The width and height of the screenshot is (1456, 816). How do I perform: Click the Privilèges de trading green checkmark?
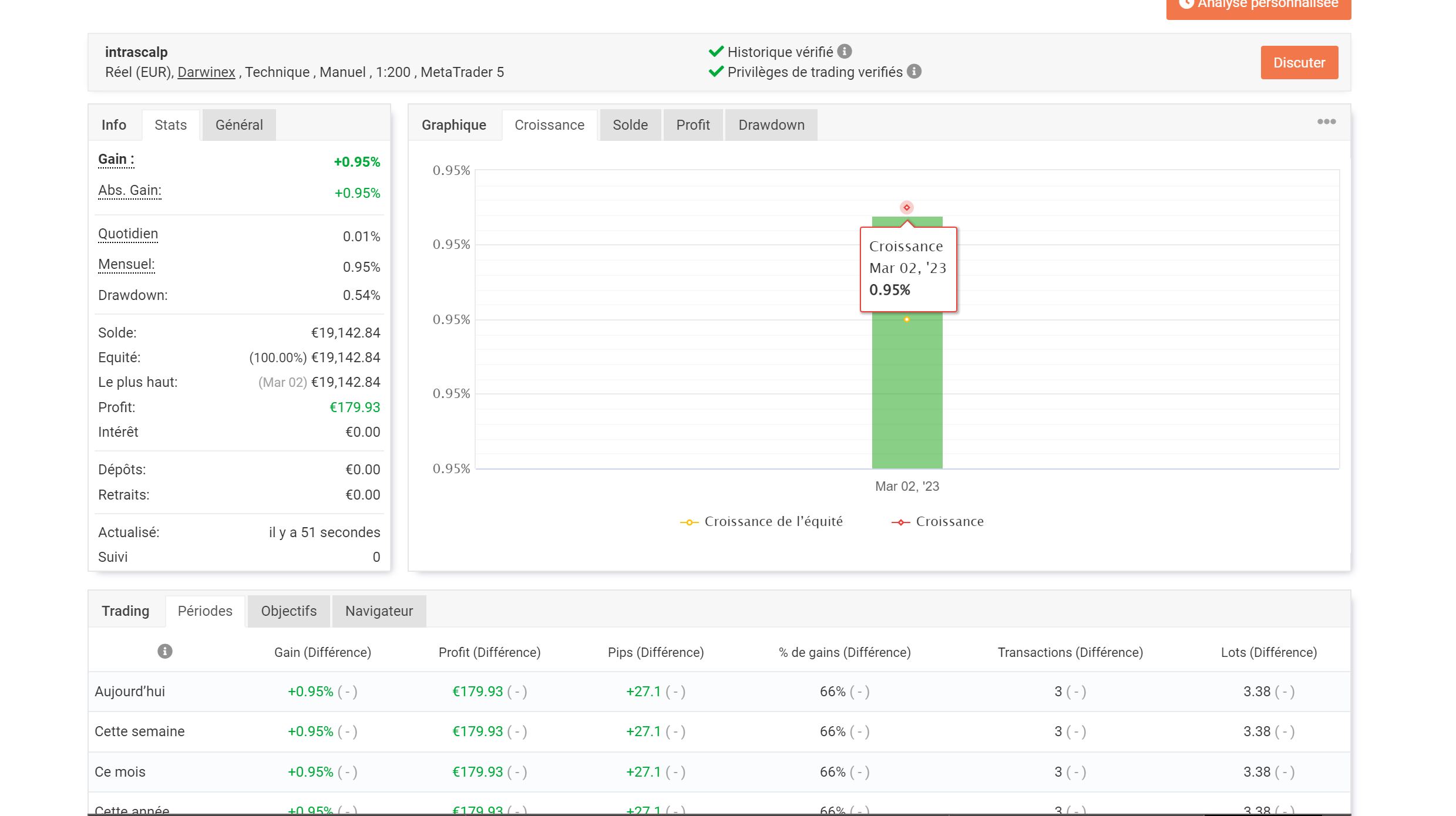point(716,72)
